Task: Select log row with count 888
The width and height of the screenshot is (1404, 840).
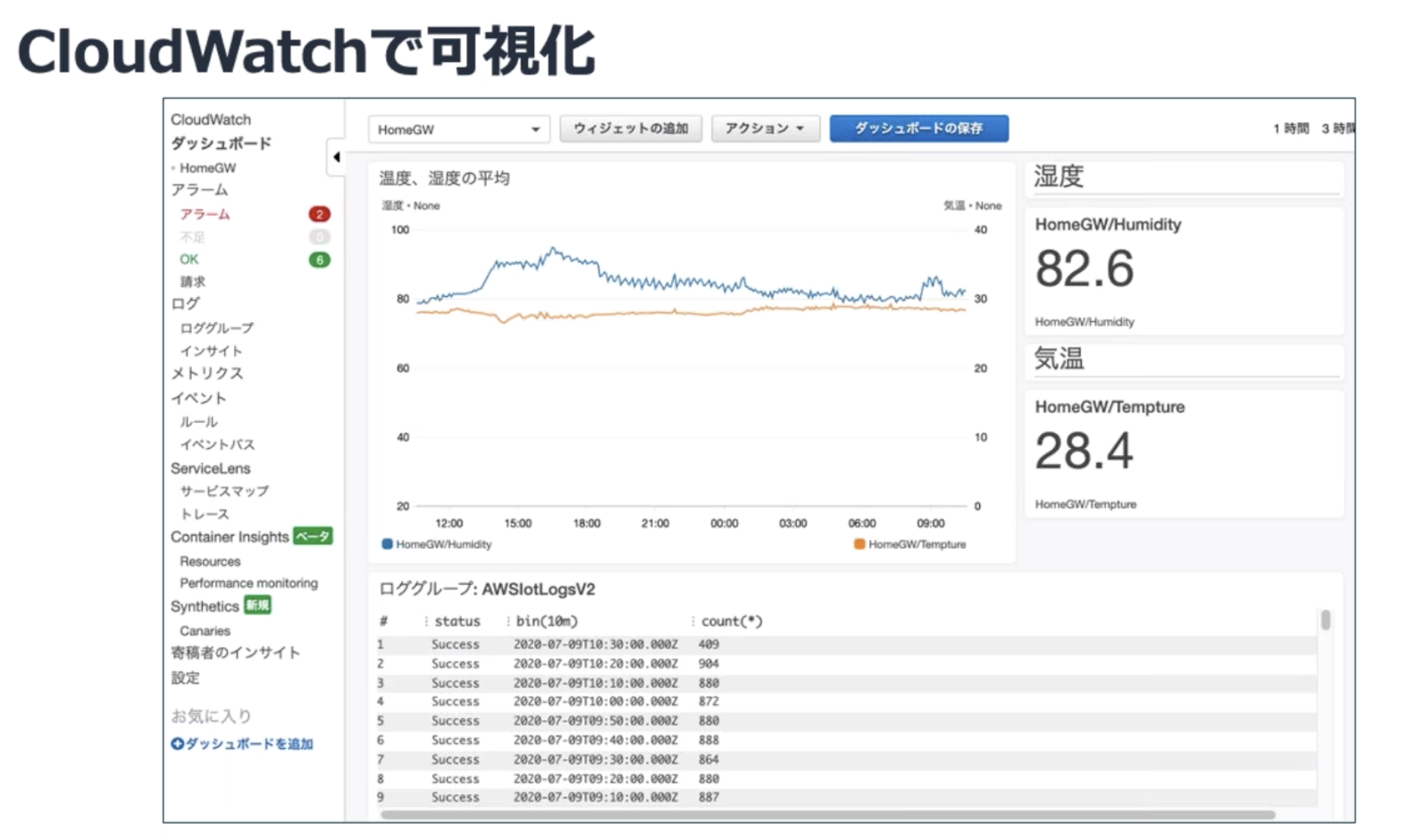Action: (846, 740)
